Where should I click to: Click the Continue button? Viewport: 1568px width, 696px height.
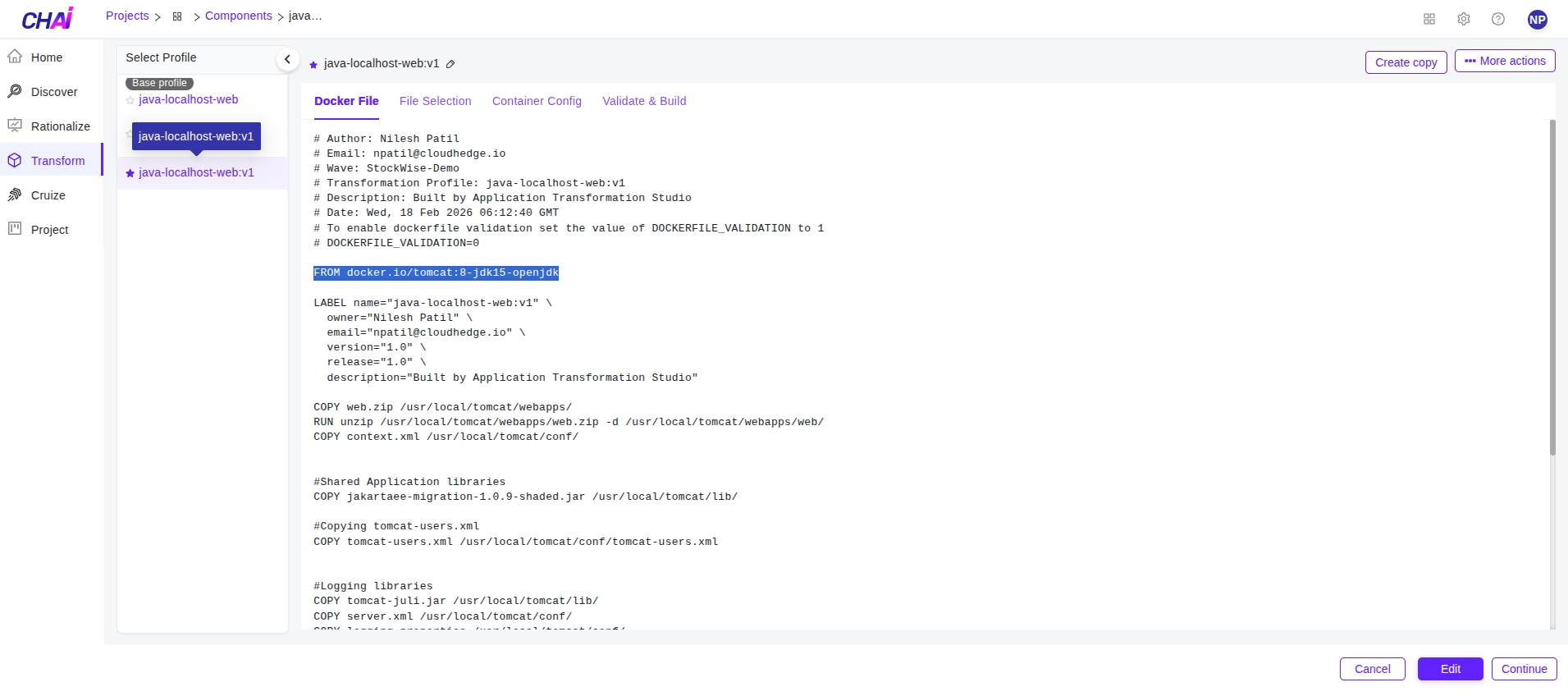pyautogui.click(x=1525, y=669)
